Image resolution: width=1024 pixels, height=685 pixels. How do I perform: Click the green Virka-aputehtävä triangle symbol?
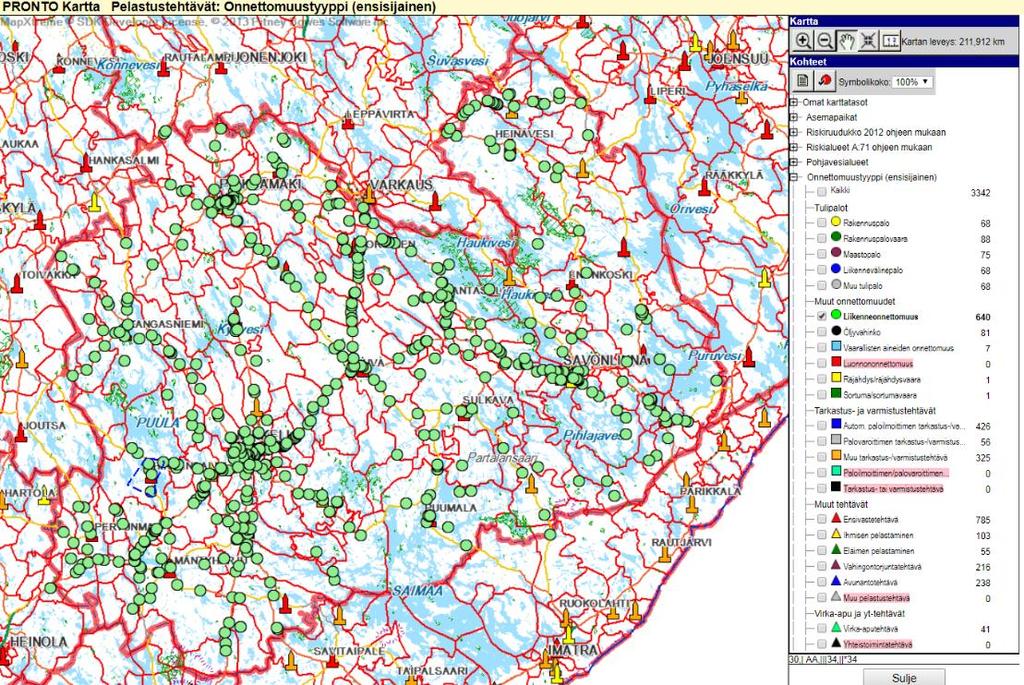836,628
